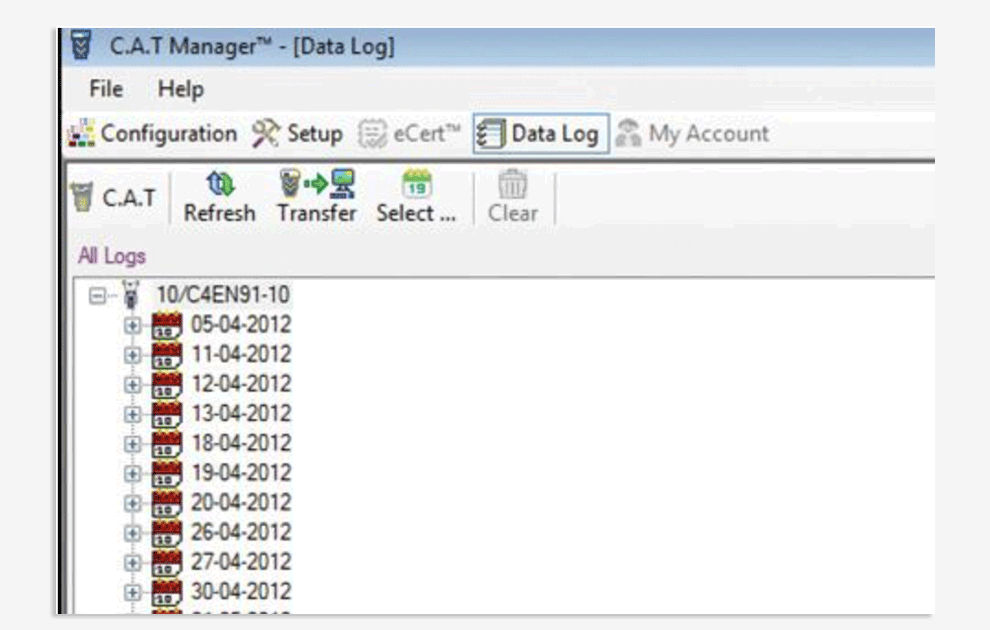Image resolution: width=990 pixels, height=630 pixels.
Task: Switch to the Setup tab
Action: tap(297, 134)
